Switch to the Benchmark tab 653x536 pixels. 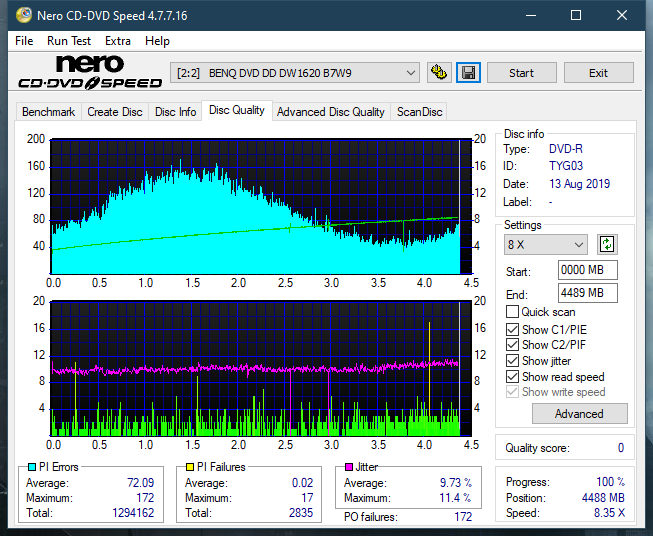[x=48, y=112]
